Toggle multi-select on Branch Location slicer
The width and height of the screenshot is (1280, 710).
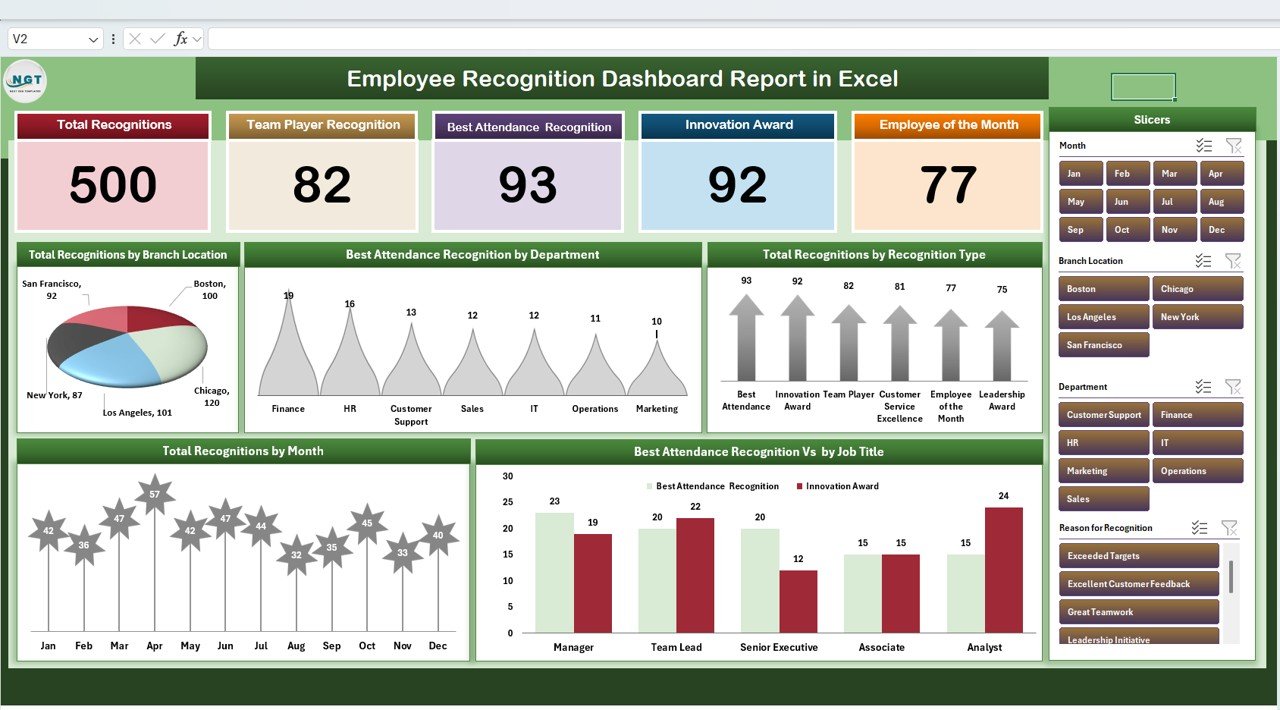point(1204,261)
